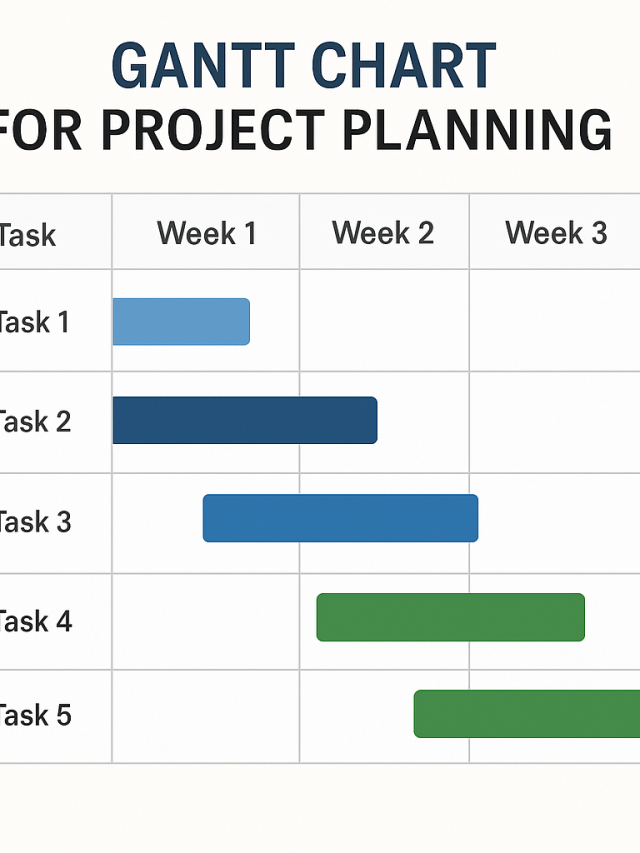
Task: Select the Task 3 row label
Action: pyautogui.click(x=35, y=521)
